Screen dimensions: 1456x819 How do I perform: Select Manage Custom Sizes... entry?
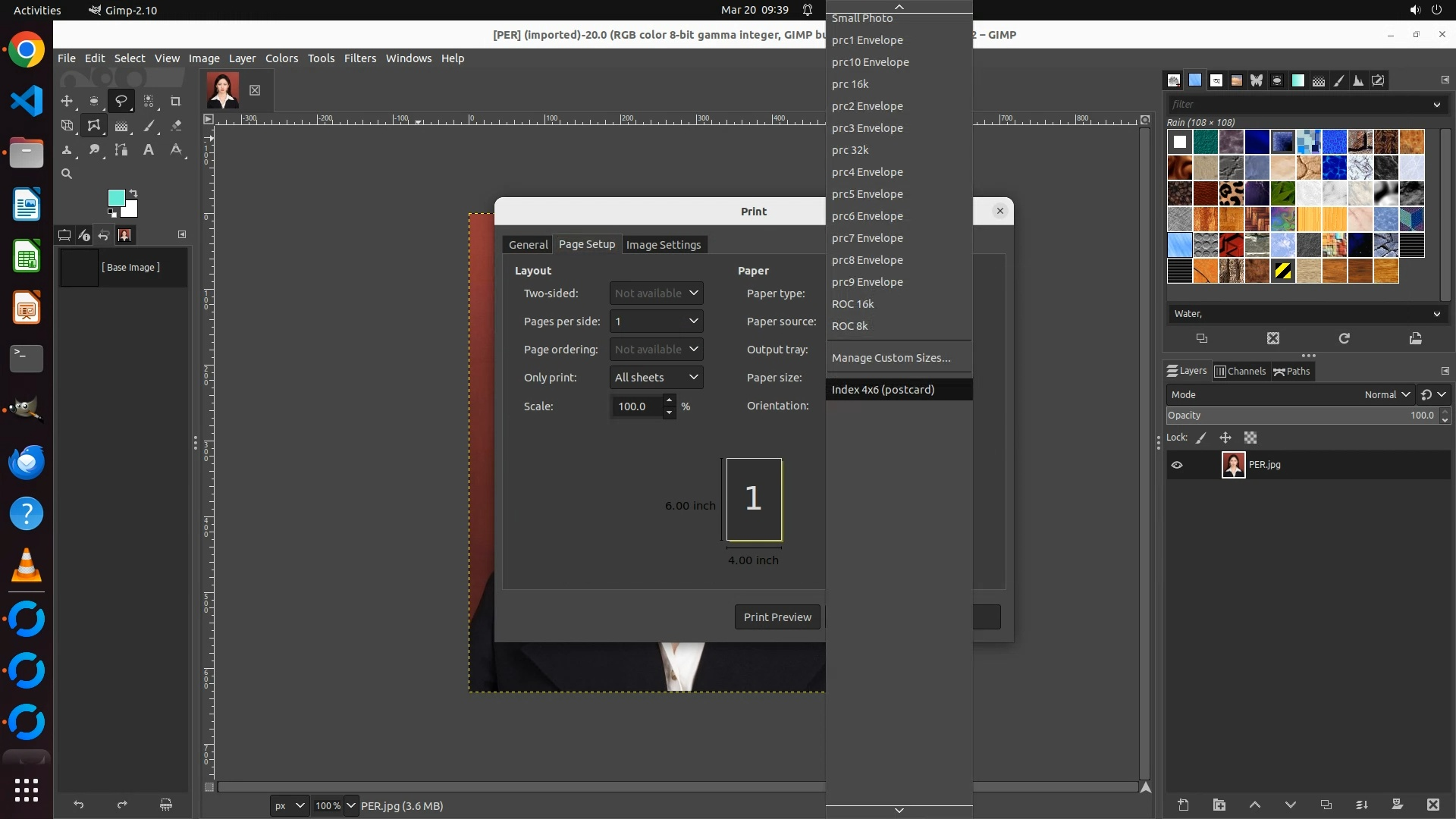[x=890, y=358]
